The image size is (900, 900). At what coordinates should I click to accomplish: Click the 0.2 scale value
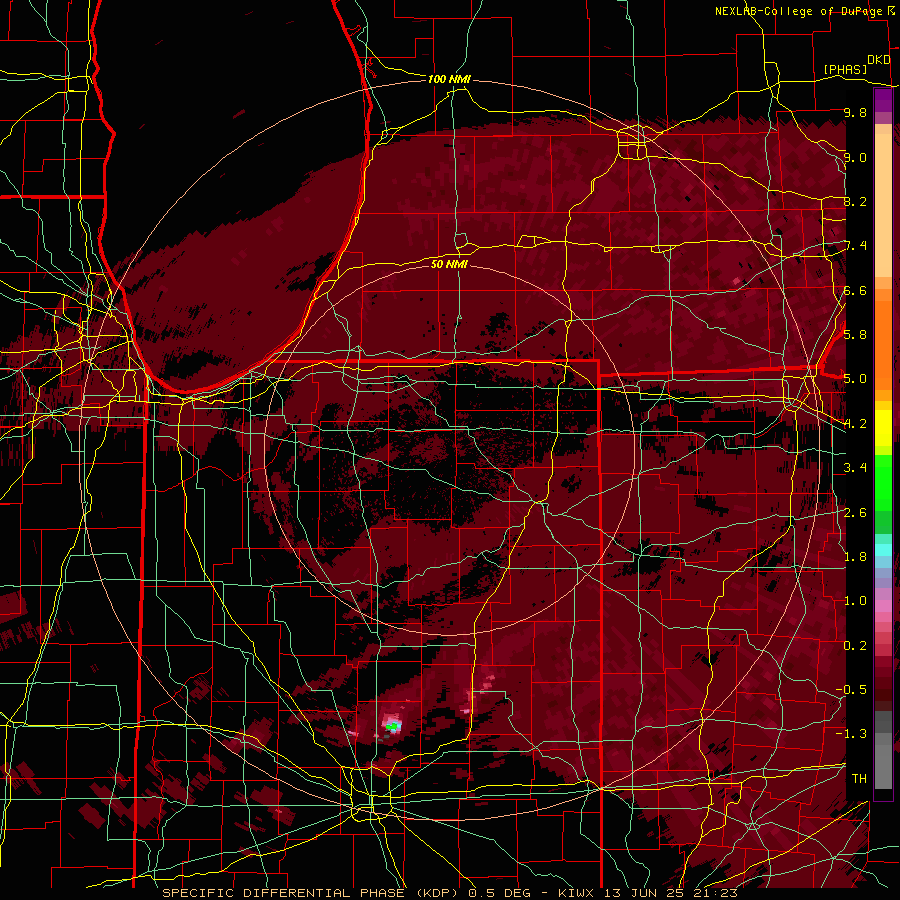point(855,646)
